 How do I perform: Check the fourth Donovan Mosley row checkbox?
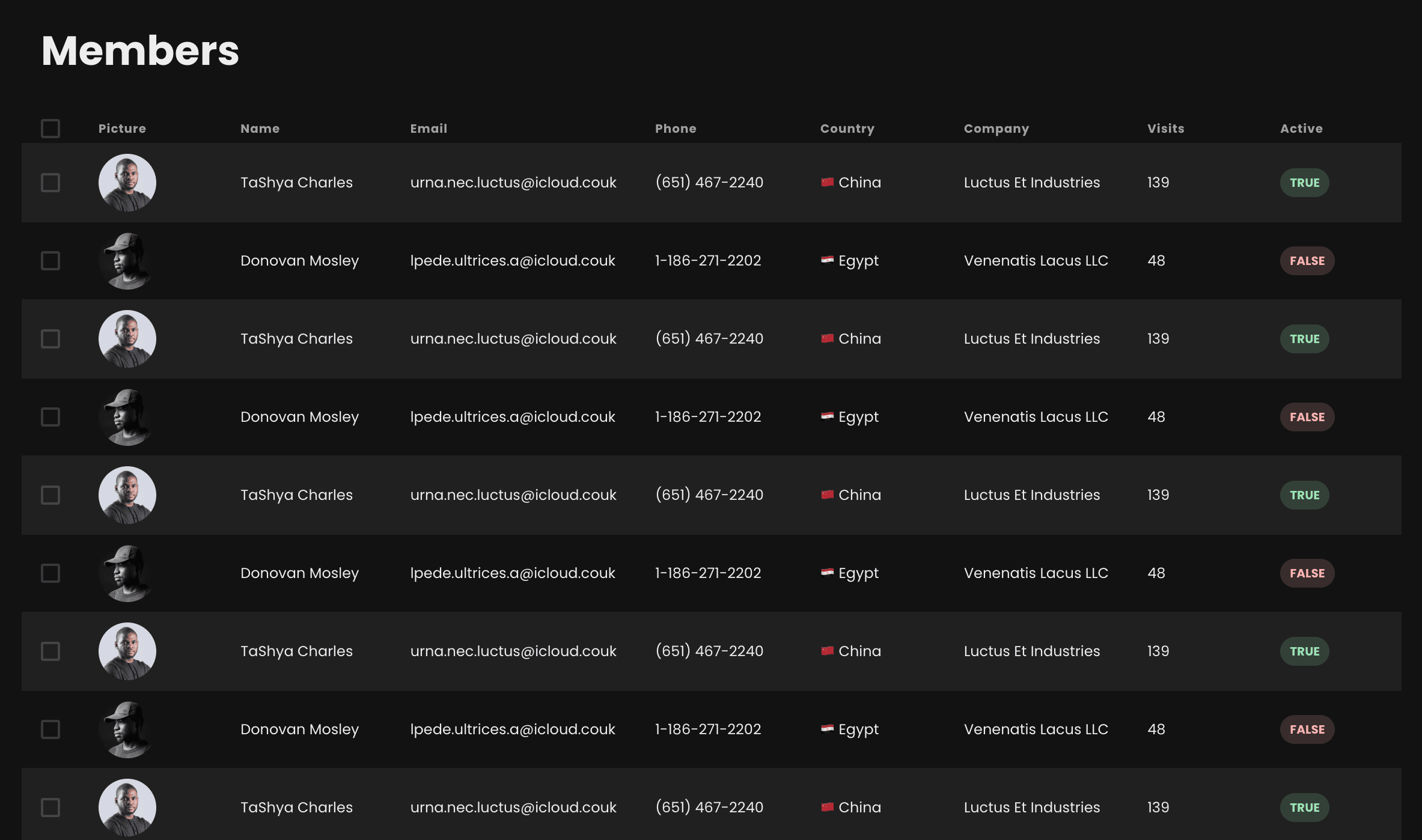pyautogui.click(x=50, y=729)
